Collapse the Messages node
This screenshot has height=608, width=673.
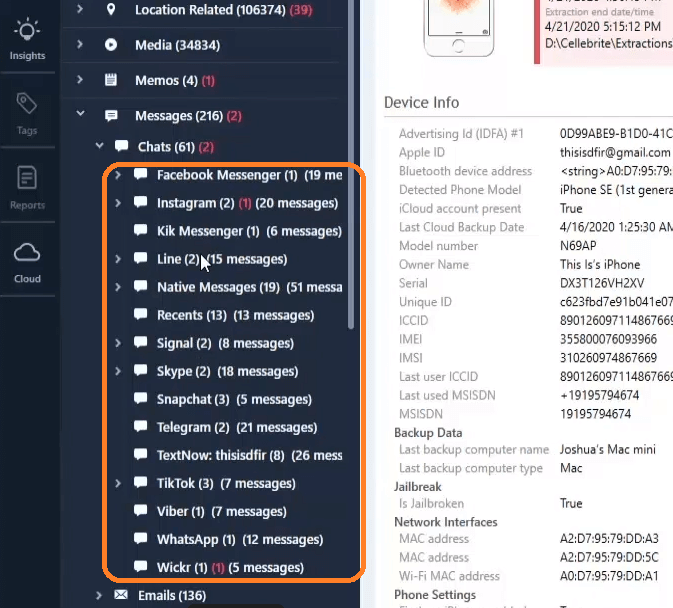(x=80, y=114)
